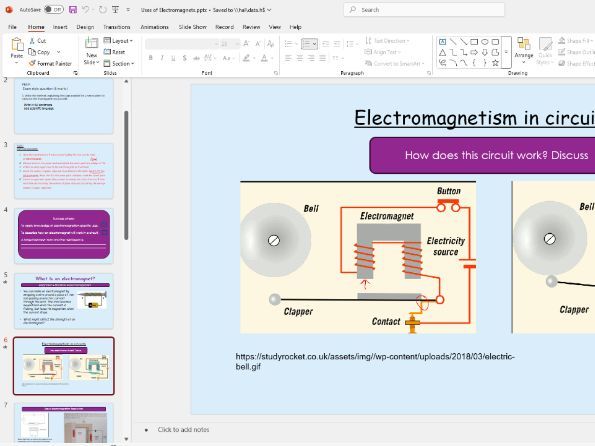Open the Clipboard pane launcher

75,73
